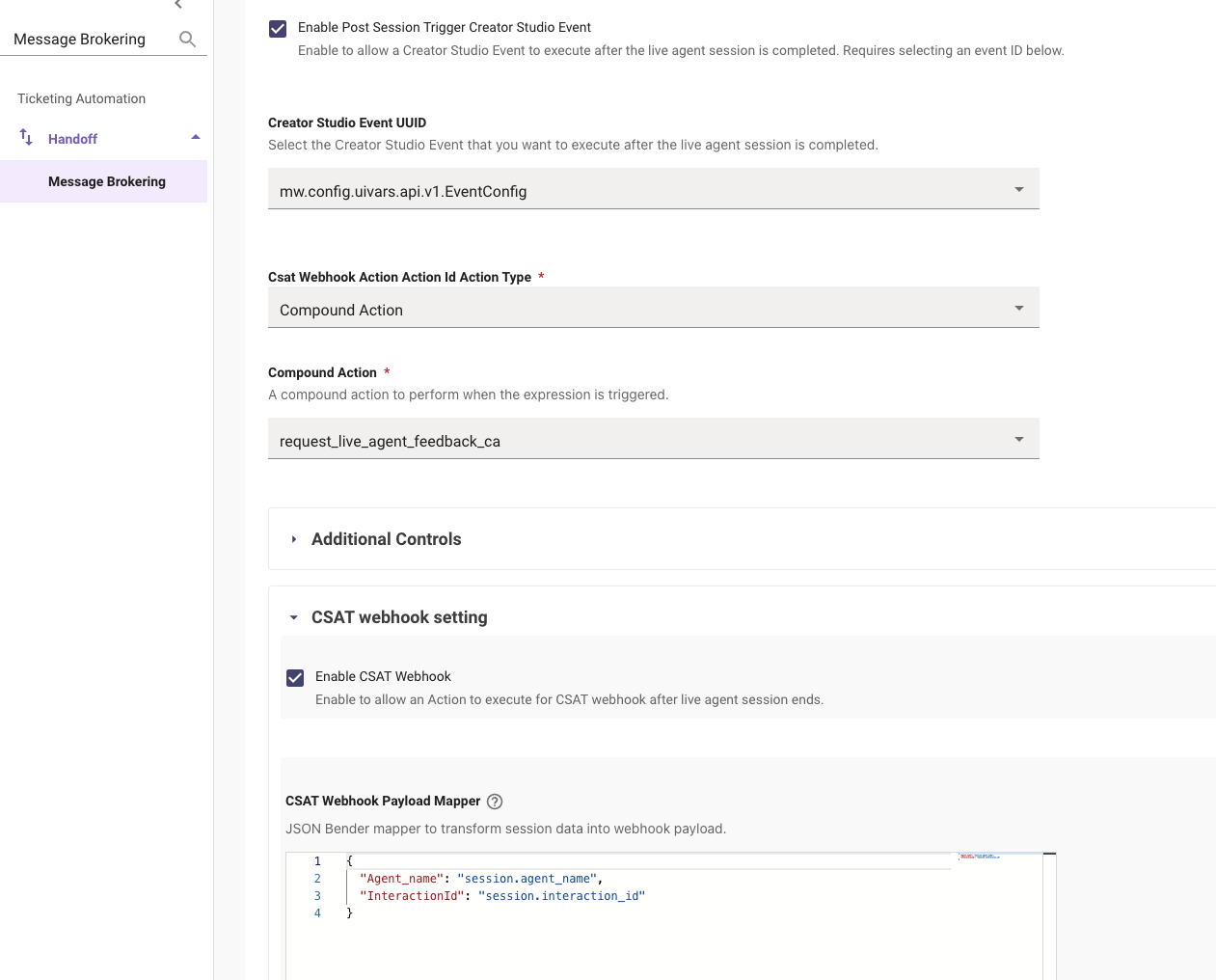
Task: Open the Creator Studio Event UUID dropdown
Action: point(653,190)
